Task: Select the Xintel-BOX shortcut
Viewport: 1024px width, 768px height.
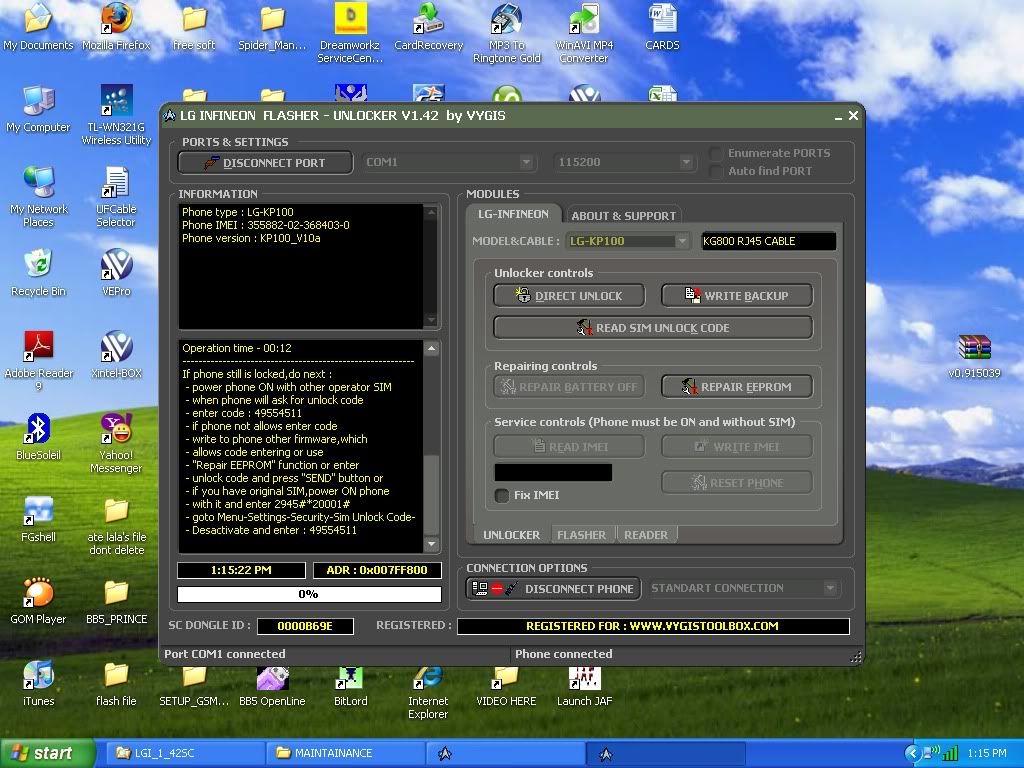Action: (116, 354)
